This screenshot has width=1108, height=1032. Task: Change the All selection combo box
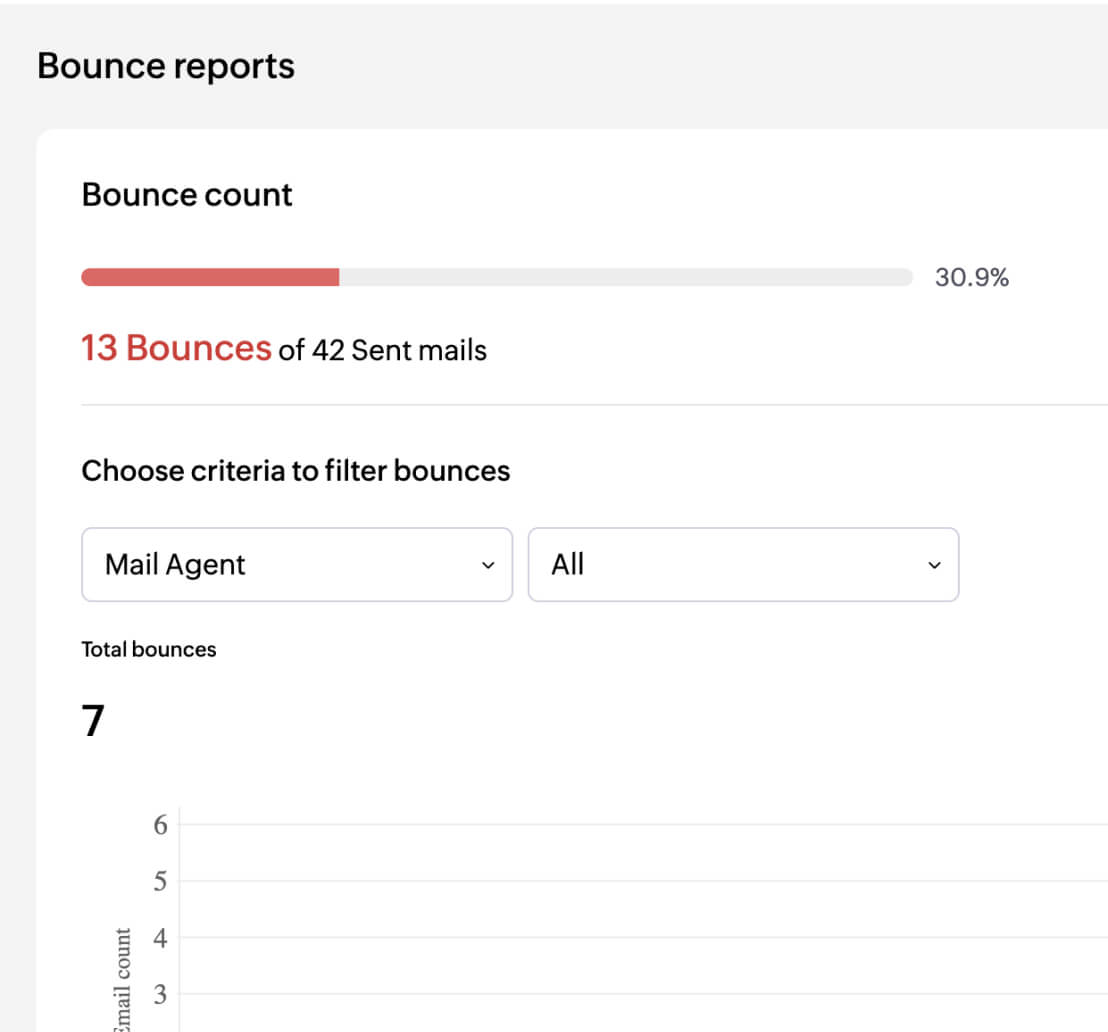(x=743, y=565)
